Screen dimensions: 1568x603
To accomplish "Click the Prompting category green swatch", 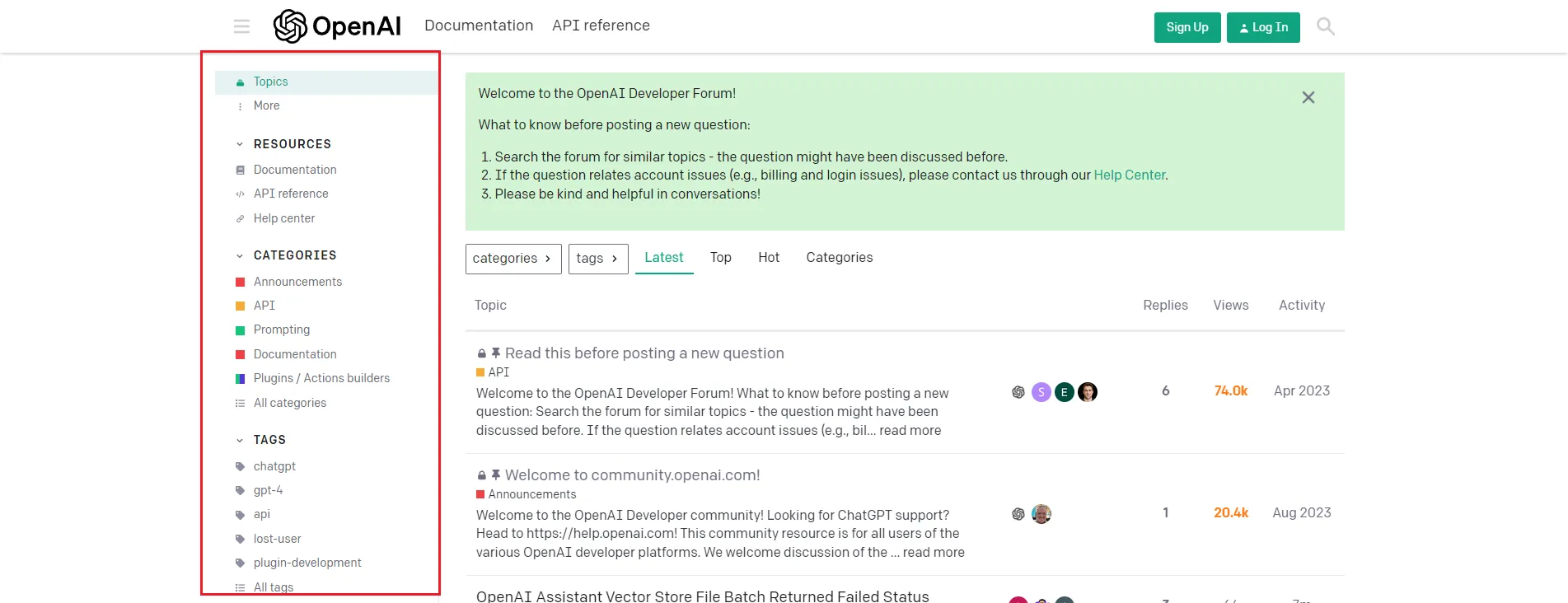I will (241, 330).
